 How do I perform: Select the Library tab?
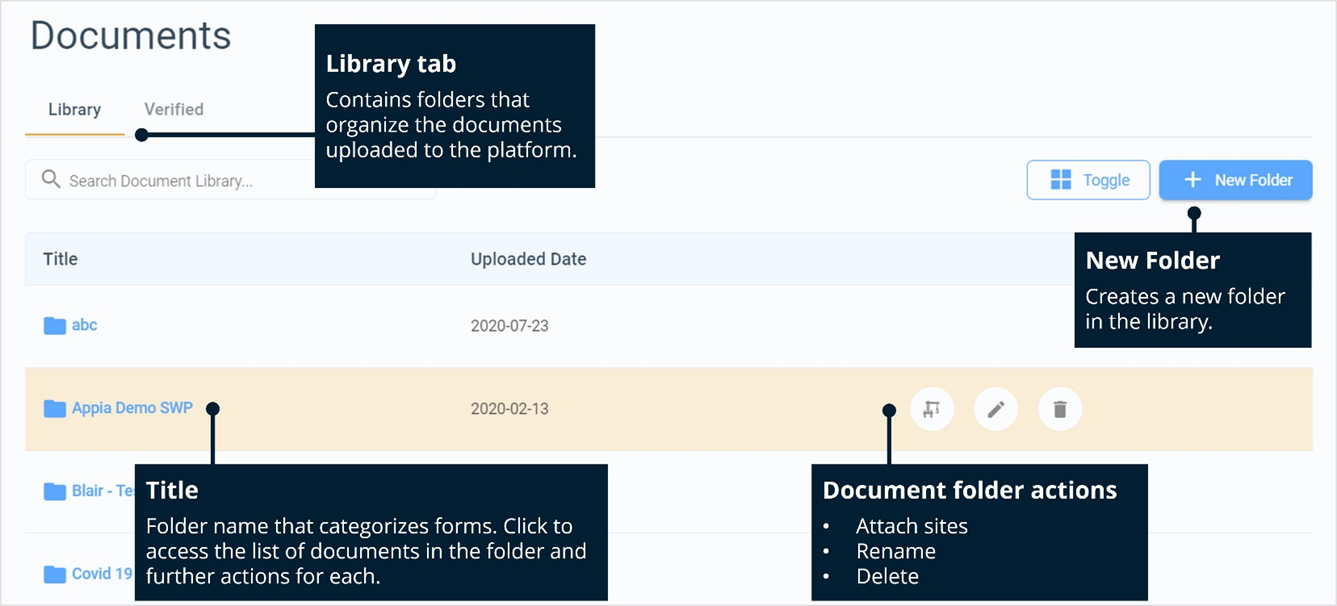(x=74, y=109)
